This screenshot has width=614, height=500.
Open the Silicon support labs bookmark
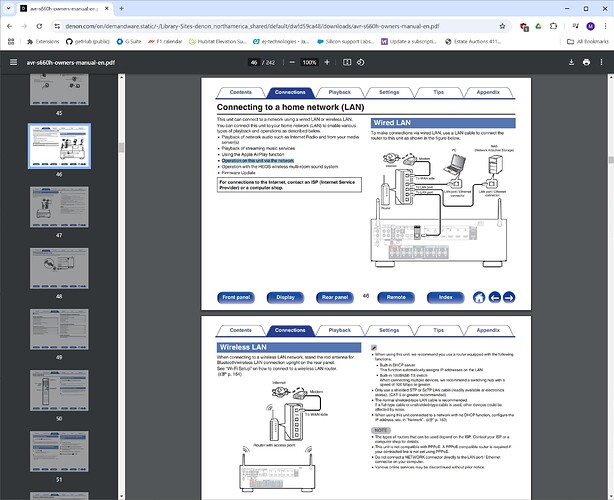[345, 41]
